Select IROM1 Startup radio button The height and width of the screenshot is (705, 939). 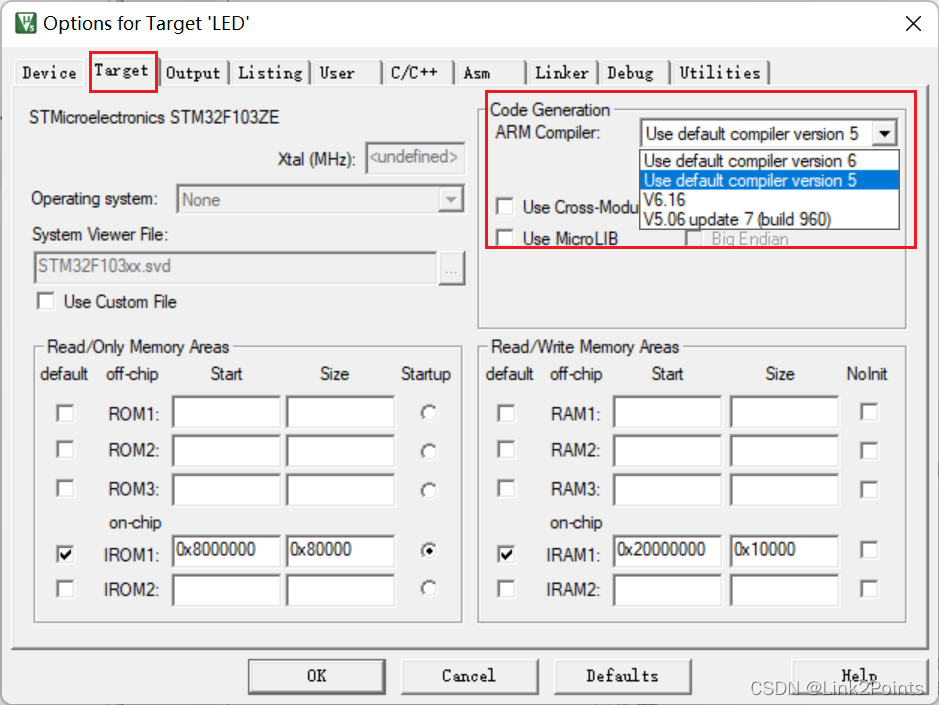tap(428, 550)
